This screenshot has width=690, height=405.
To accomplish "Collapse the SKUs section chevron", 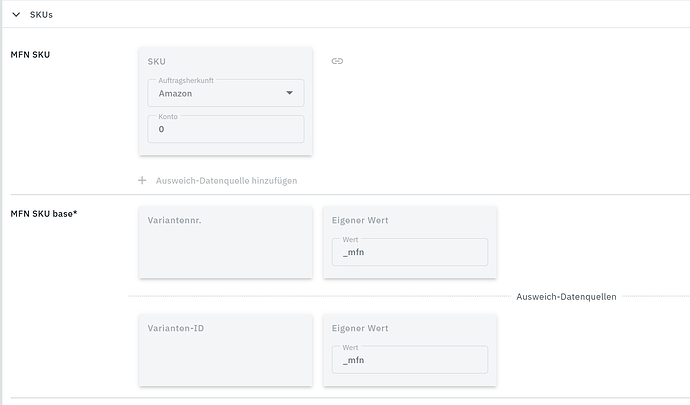I will (17, 14).
